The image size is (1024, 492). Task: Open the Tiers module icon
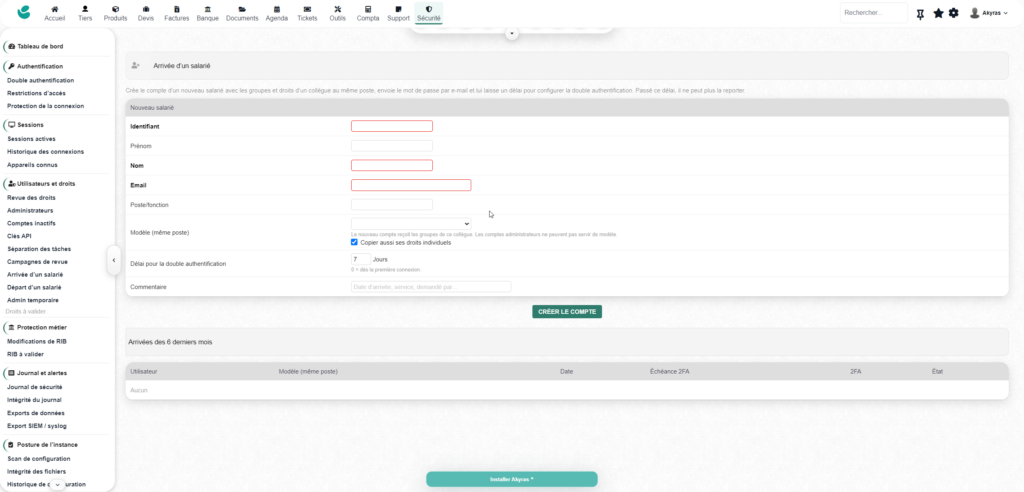85,10
